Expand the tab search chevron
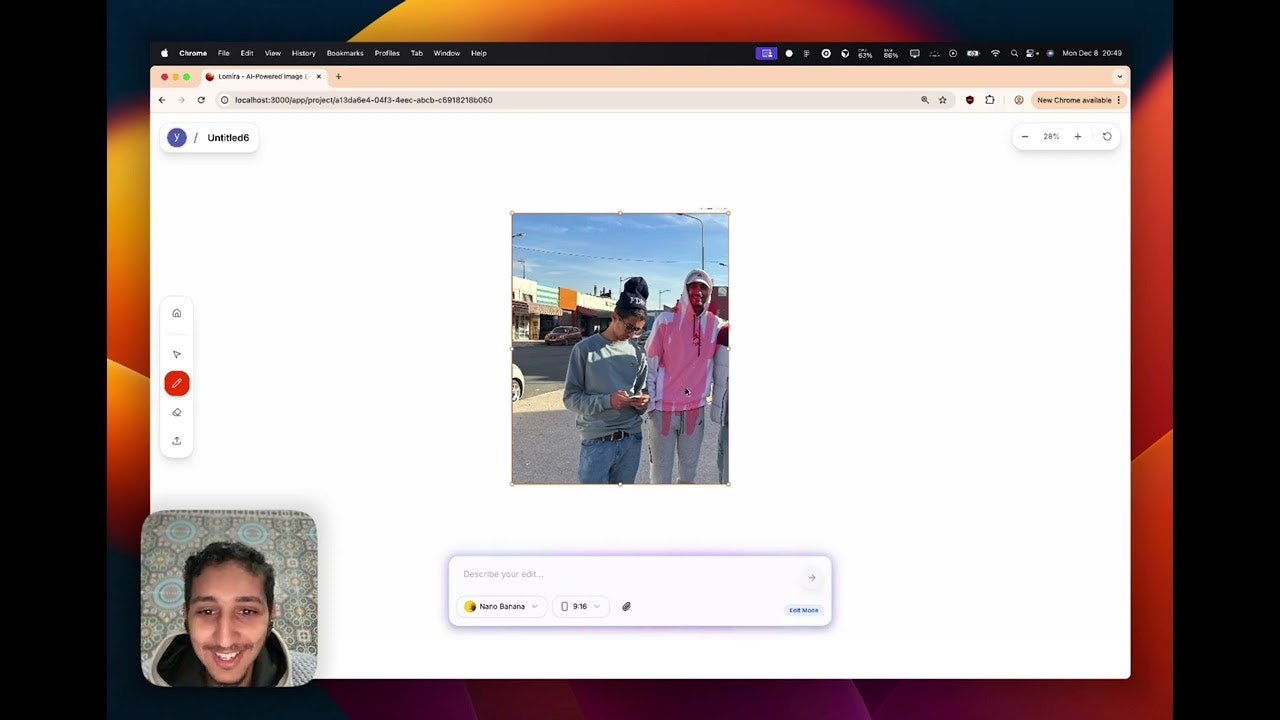1280x720 pixels. (x=1119, y=77)
